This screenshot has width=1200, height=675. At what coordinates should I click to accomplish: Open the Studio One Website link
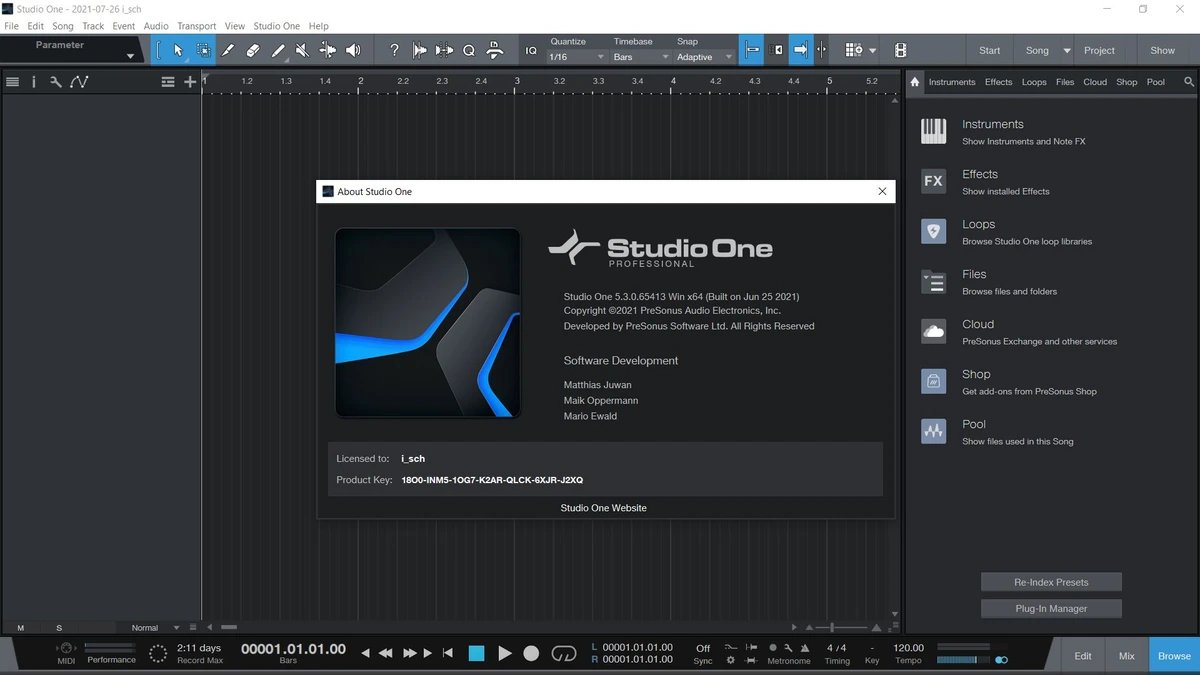pyautogui.click(x=603, y=508)
